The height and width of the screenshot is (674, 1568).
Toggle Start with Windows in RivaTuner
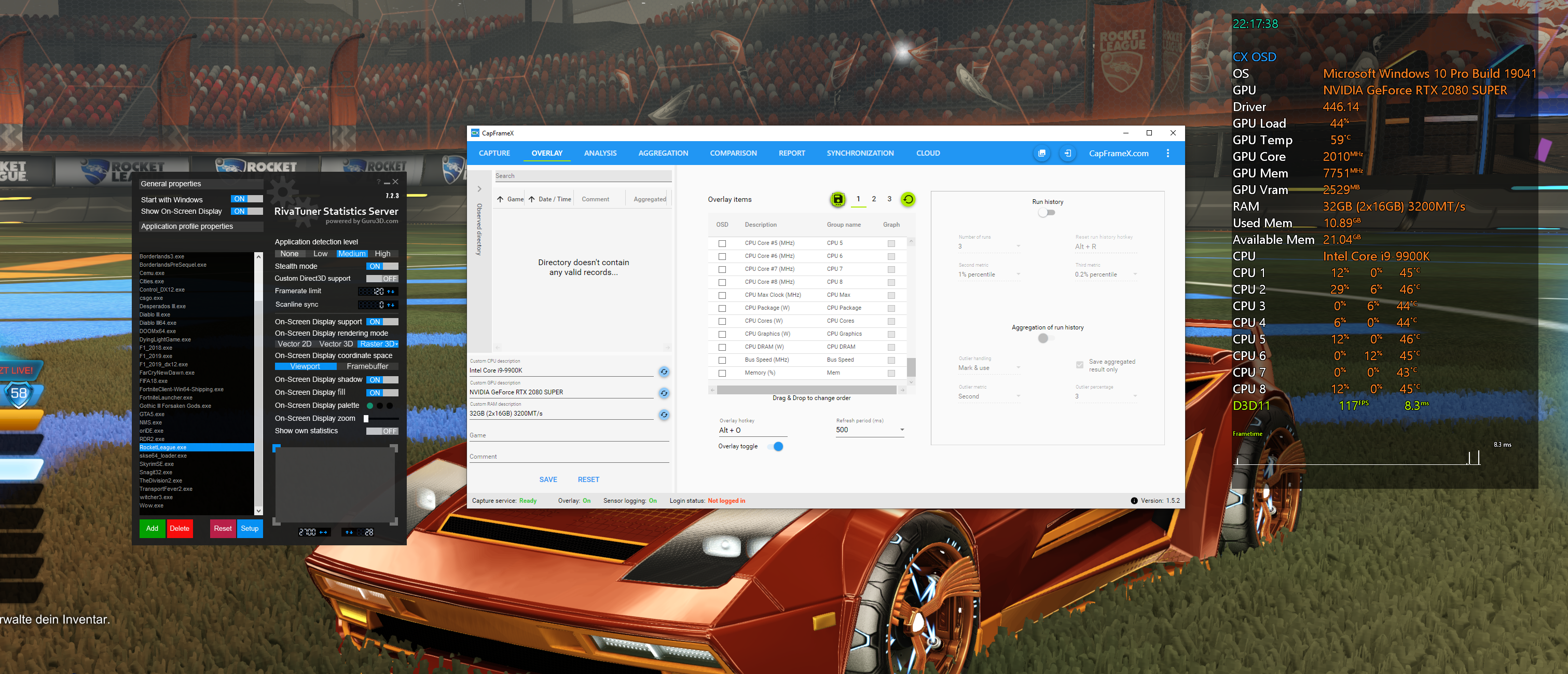[x=247, y=199]
